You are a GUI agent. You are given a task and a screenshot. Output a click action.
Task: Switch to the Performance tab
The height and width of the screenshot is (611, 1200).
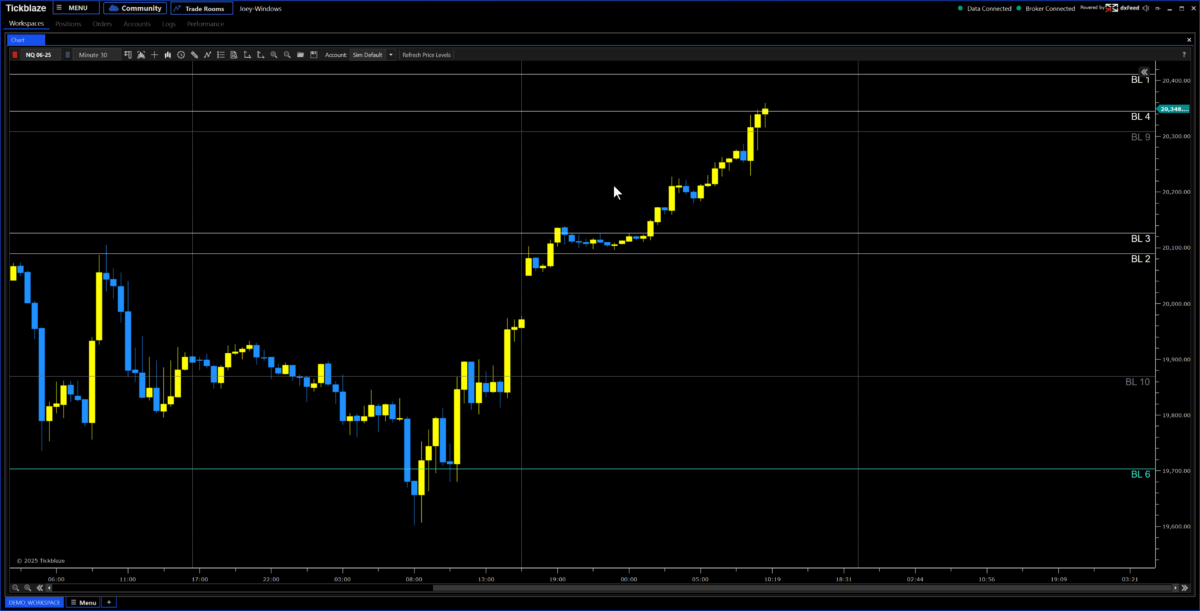pos(205,23)
